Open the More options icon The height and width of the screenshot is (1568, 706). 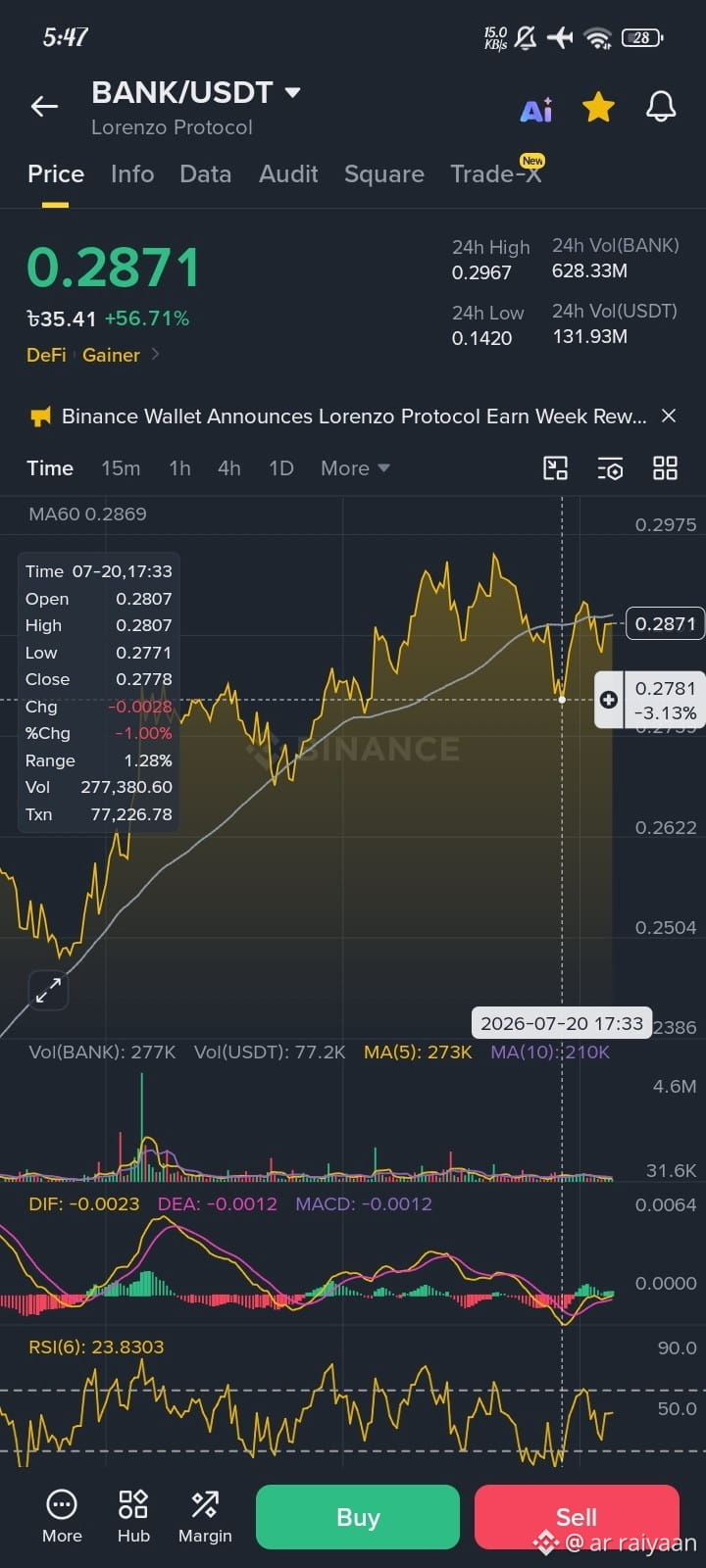62,1516
